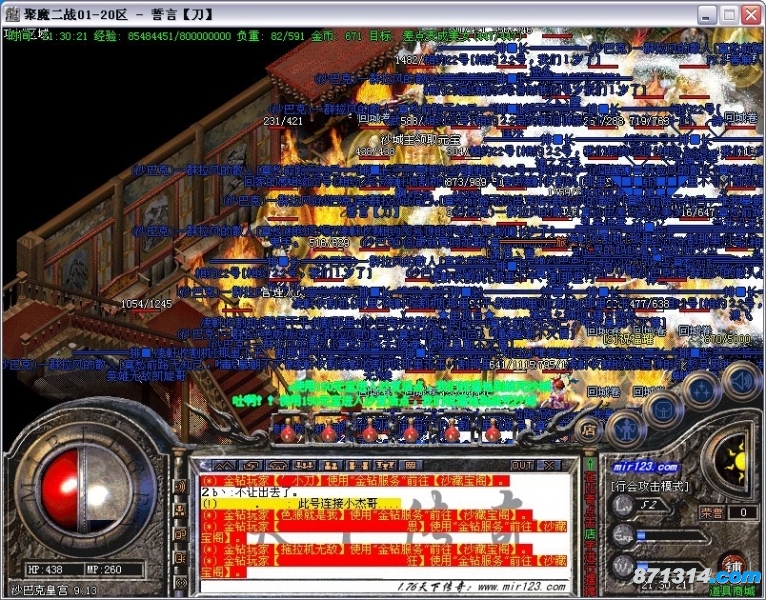
Task: Toggle the fourth left-side chat channel button
Action: pos(181,557)
